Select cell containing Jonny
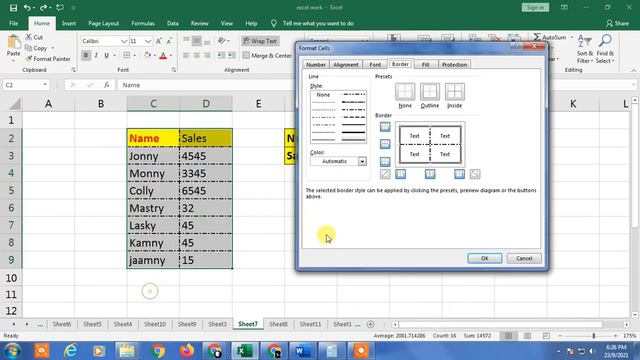 153,156
